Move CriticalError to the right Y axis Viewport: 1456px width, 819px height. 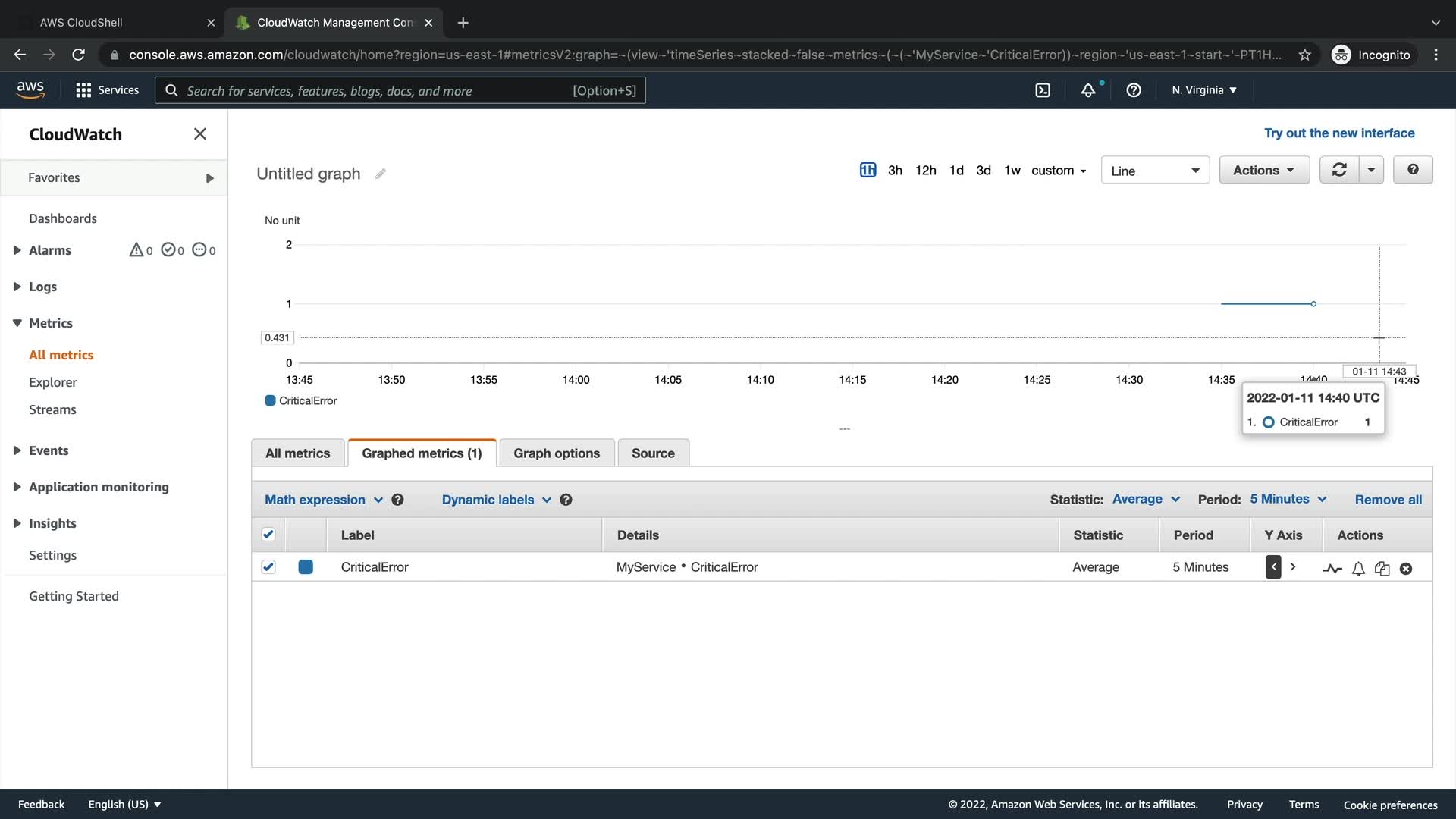(1293, 567)
